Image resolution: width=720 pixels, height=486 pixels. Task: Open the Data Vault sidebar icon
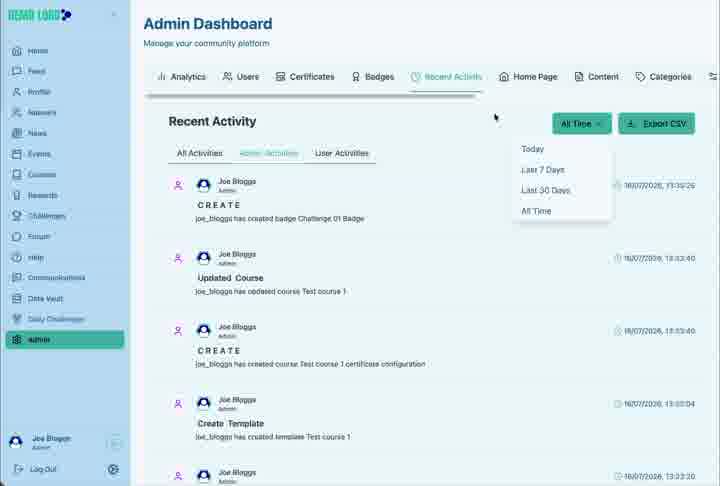(17, 299)
